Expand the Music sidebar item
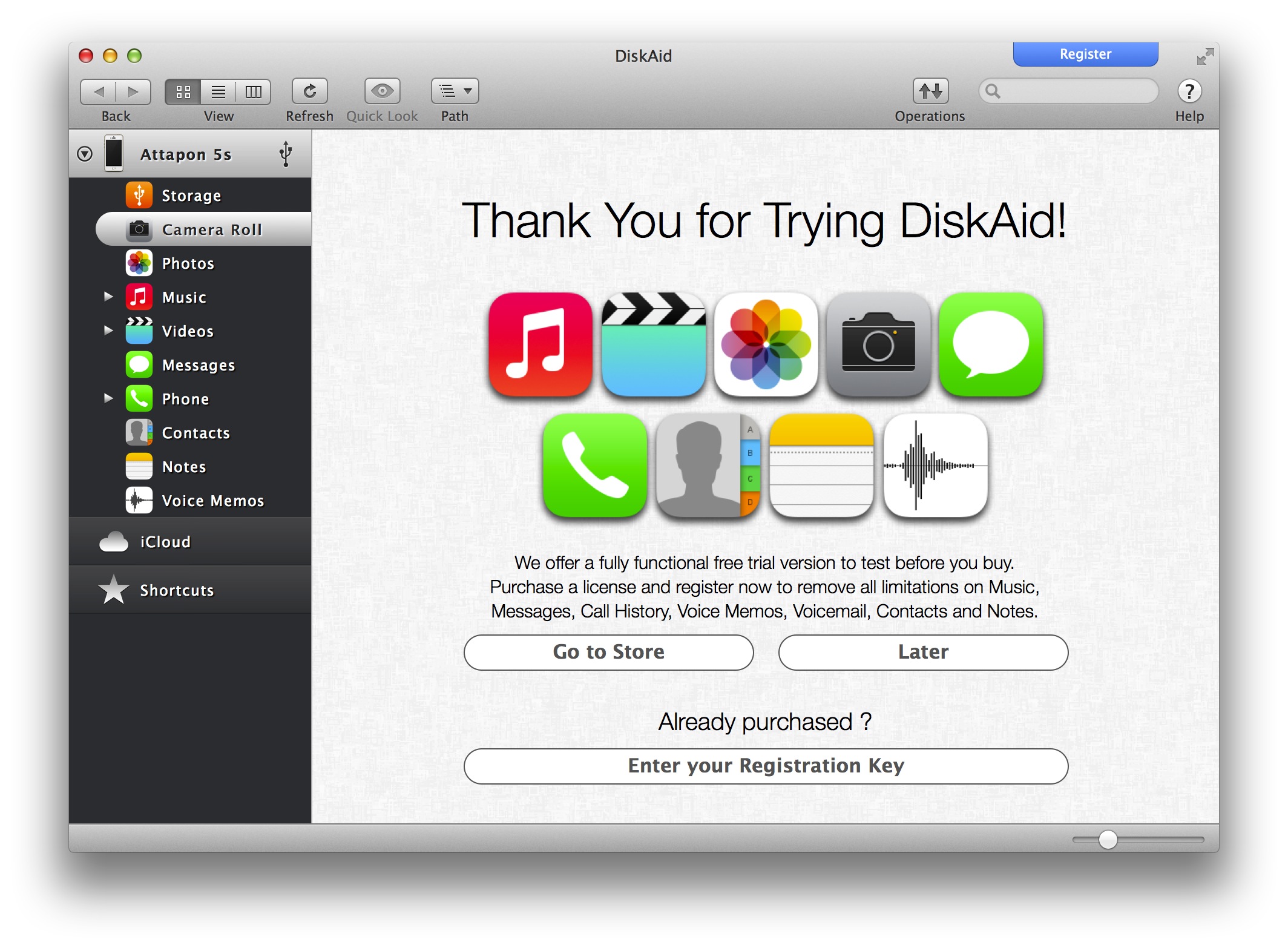1288x948 pixels. 108,297
